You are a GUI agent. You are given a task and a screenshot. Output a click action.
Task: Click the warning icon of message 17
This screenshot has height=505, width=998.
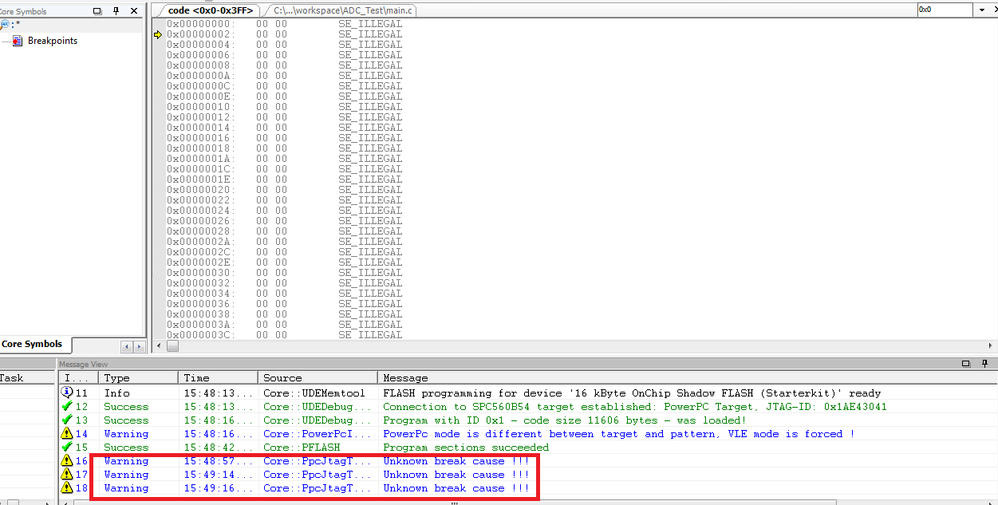67,474
